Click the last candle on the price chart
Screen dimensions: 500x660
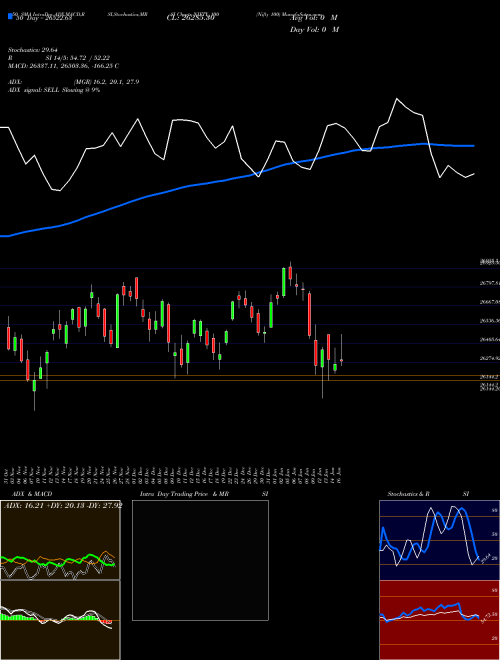(341, 360)
